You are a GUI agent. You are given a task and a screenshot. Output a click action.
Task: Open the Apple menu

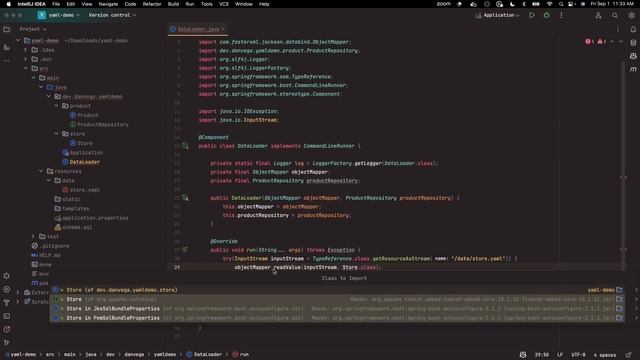[x=8, y=4]
